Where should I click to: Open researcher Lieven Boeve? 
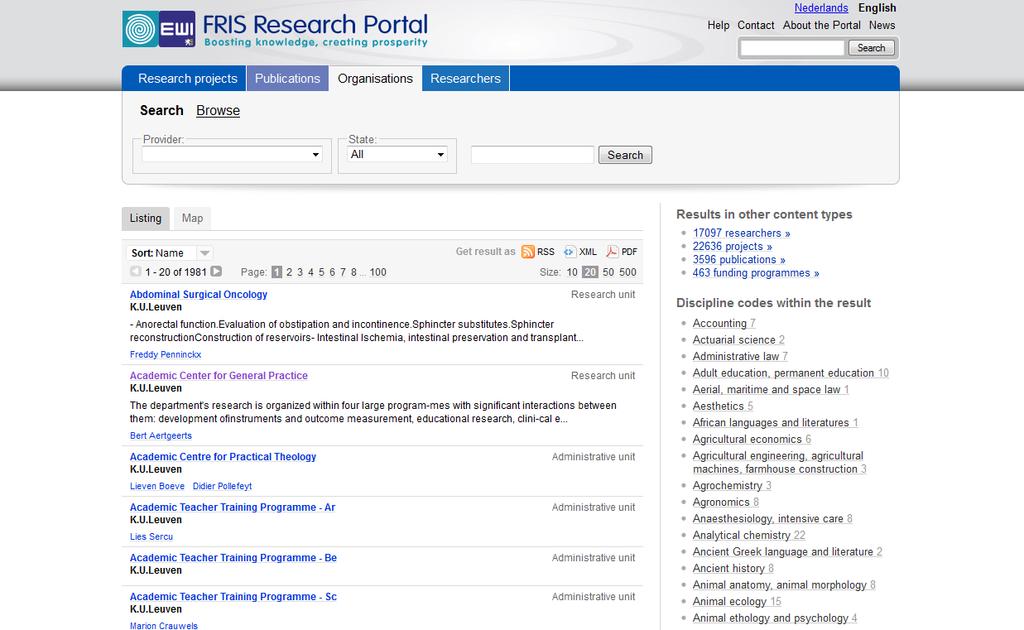157,486
